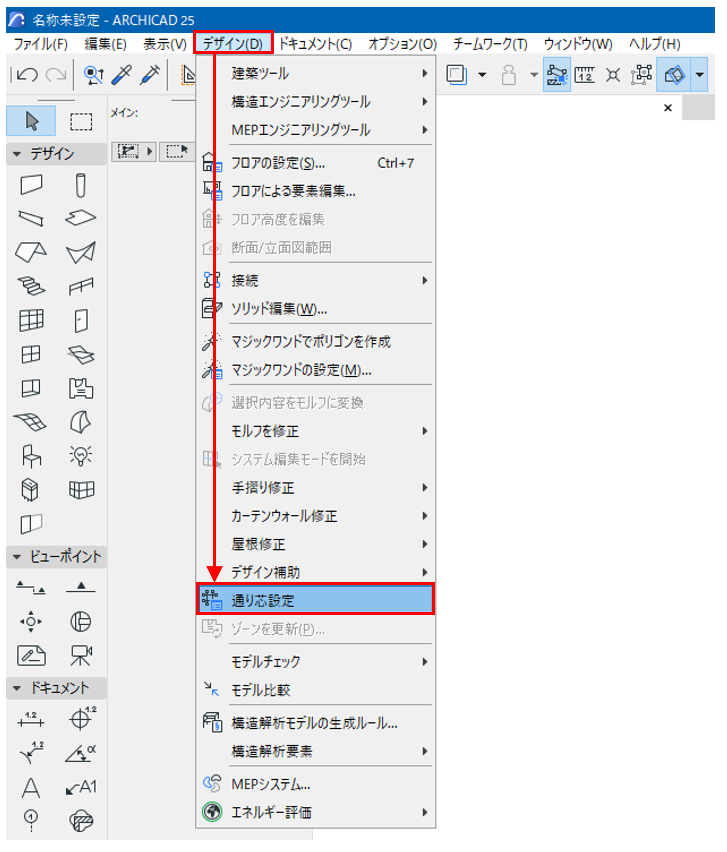The width and height of the screenshot is (727, 852).
Task: Select the Railing tool
Action: (x=81, y=286)
